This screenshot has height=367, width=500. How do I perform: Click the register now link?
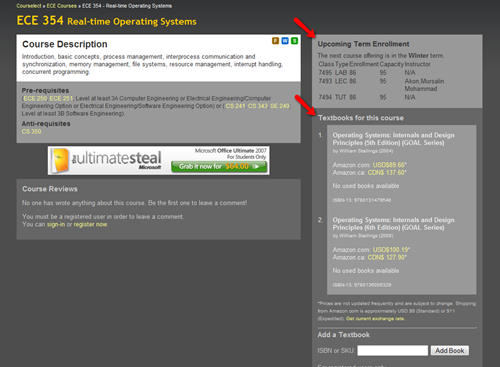click(90, 224)
